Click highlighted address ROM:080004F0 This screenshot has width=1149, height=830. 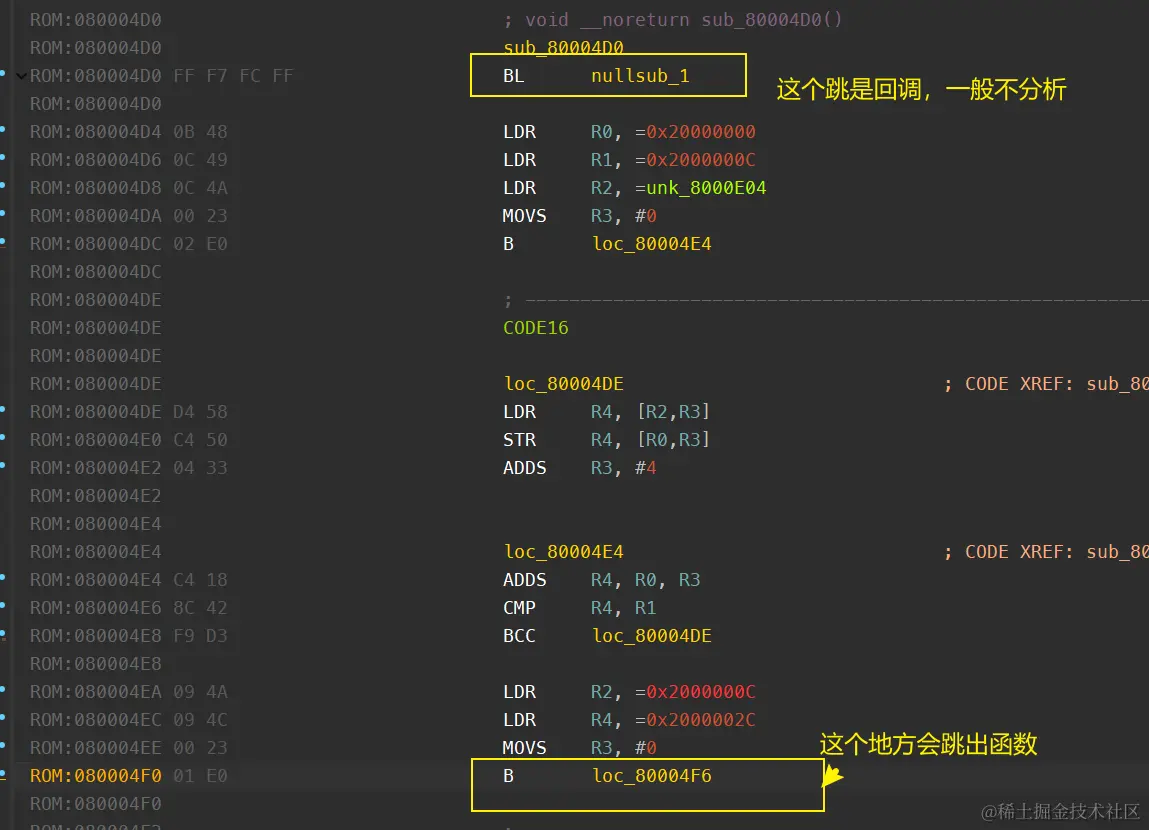95,776
